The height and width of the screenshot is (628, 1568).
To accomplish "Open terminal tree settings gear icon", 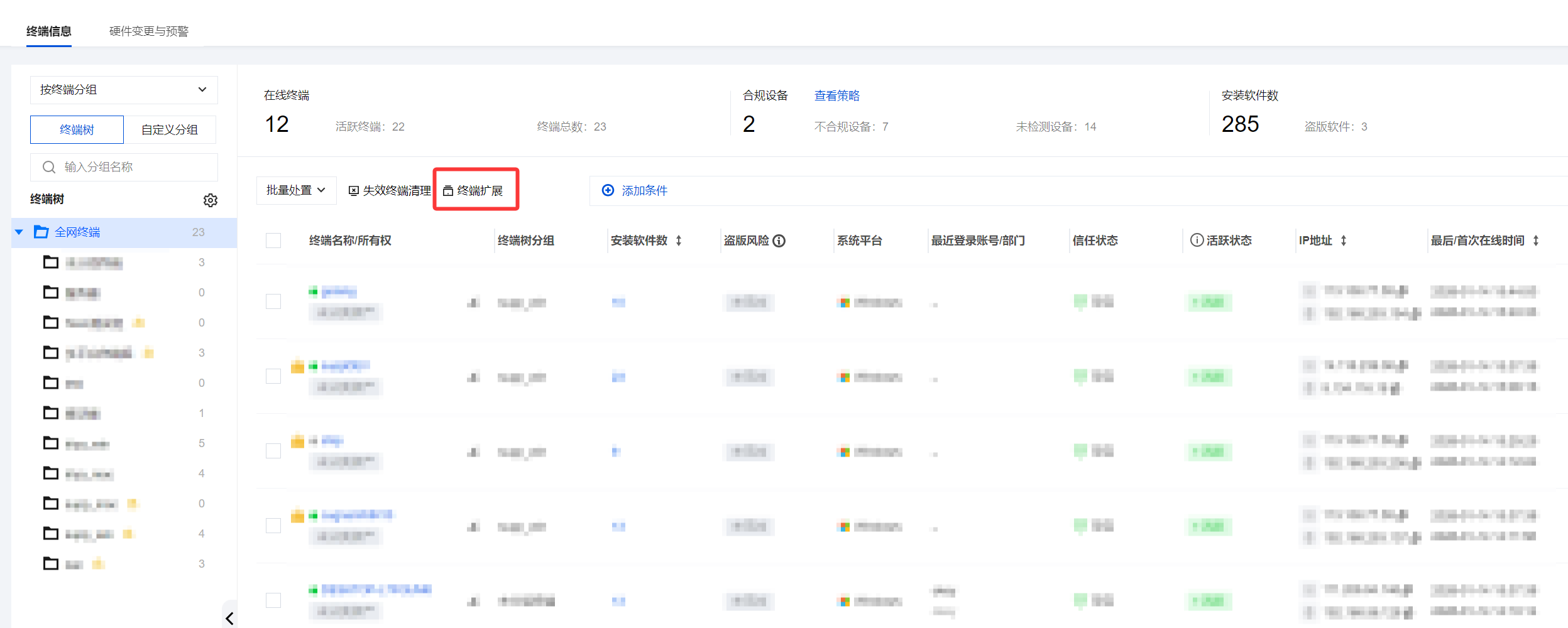I will point(210,200).
